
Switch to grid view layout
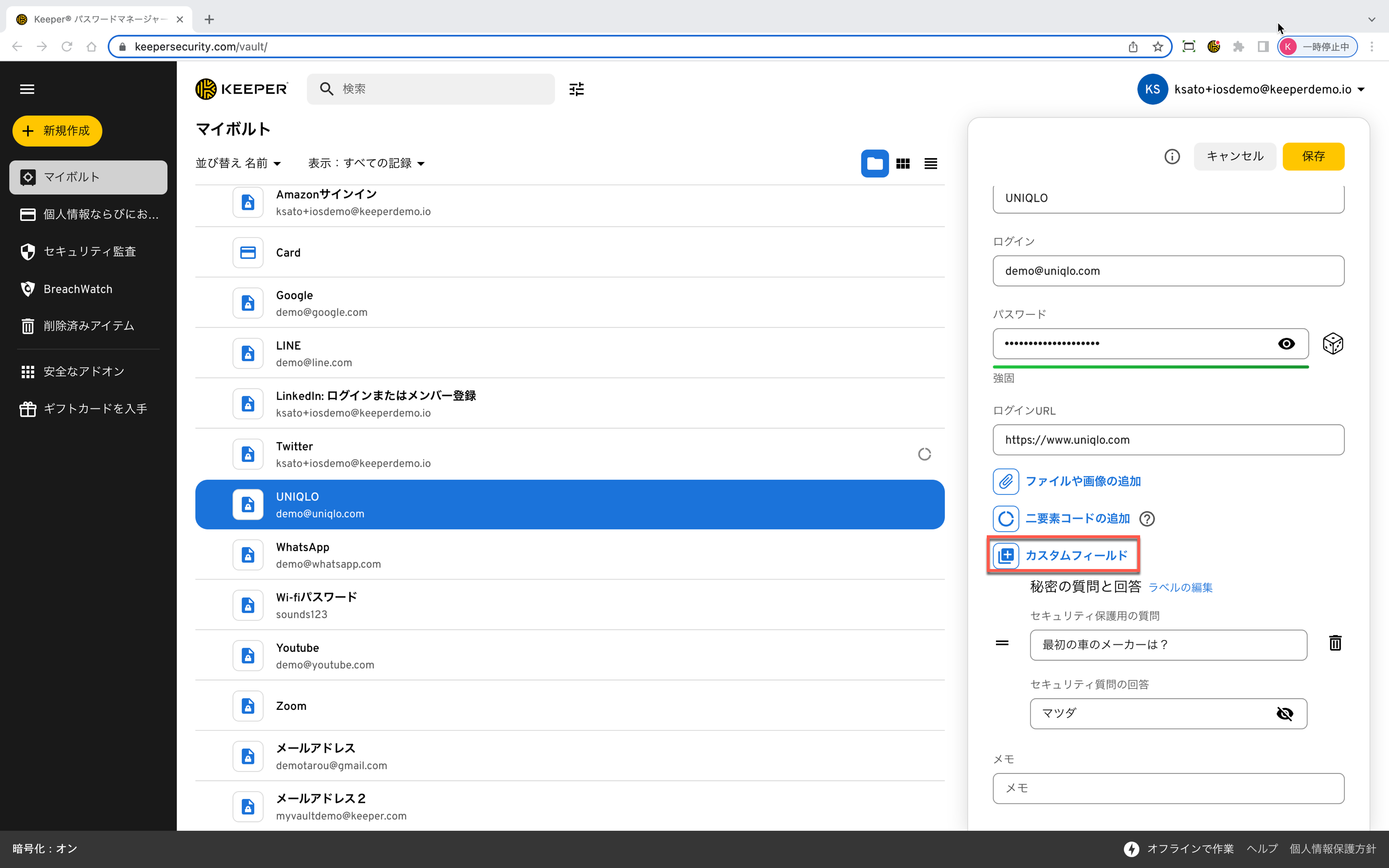coord(903,163)
